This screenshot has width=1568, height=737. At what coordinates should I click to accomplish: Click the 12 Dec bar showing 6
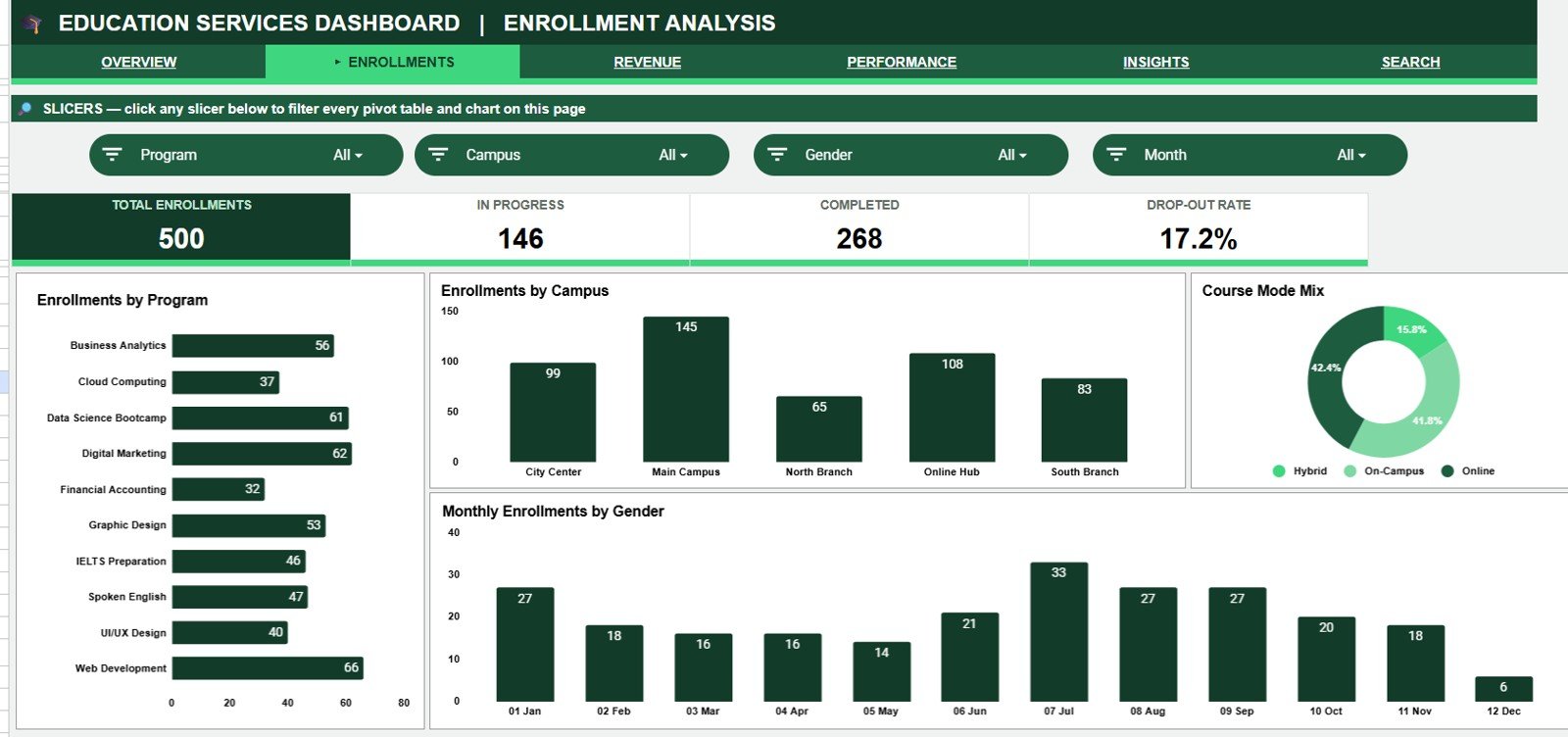point(1504,689)
